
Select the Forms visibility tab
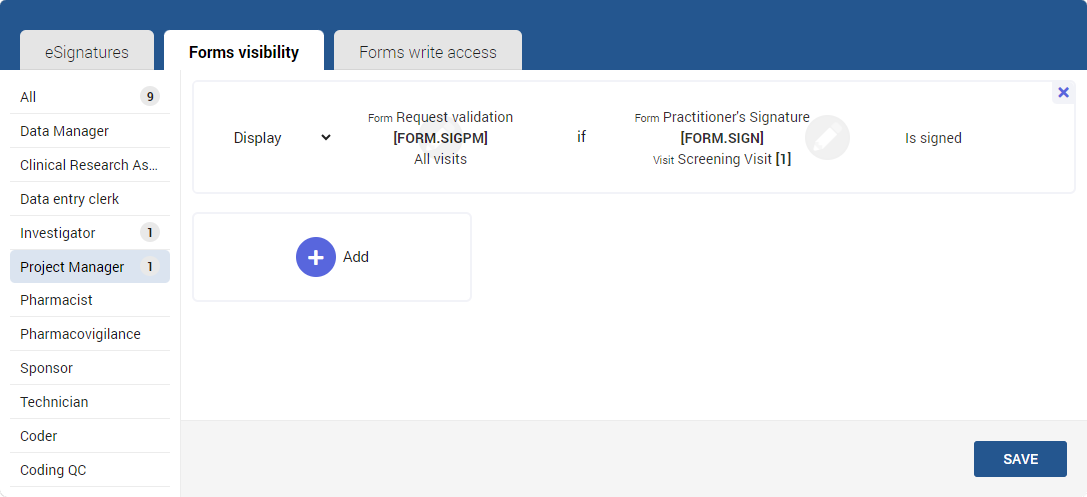pos(244,52)
